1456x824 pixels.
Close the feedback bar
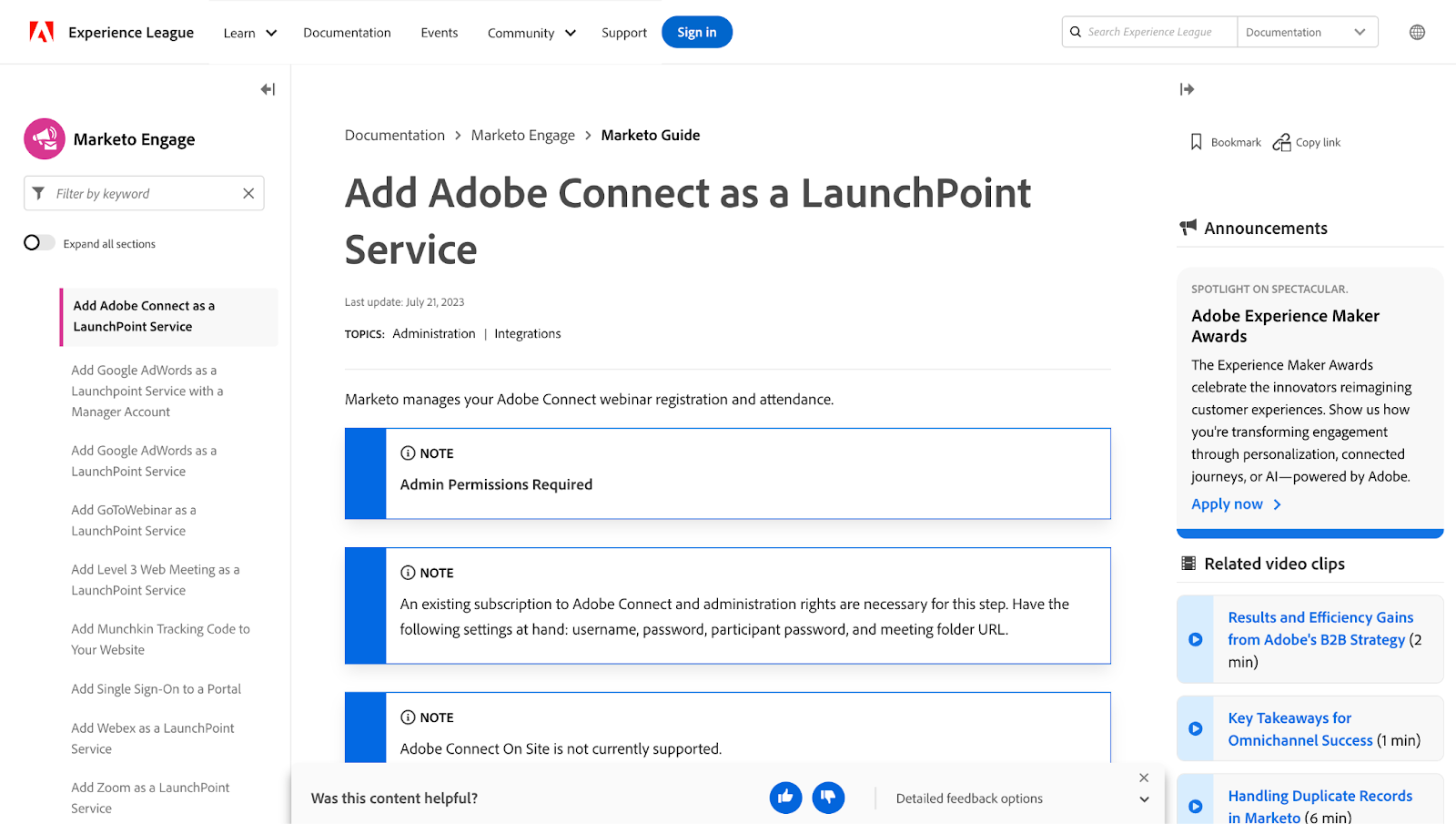pos(1144,778)
